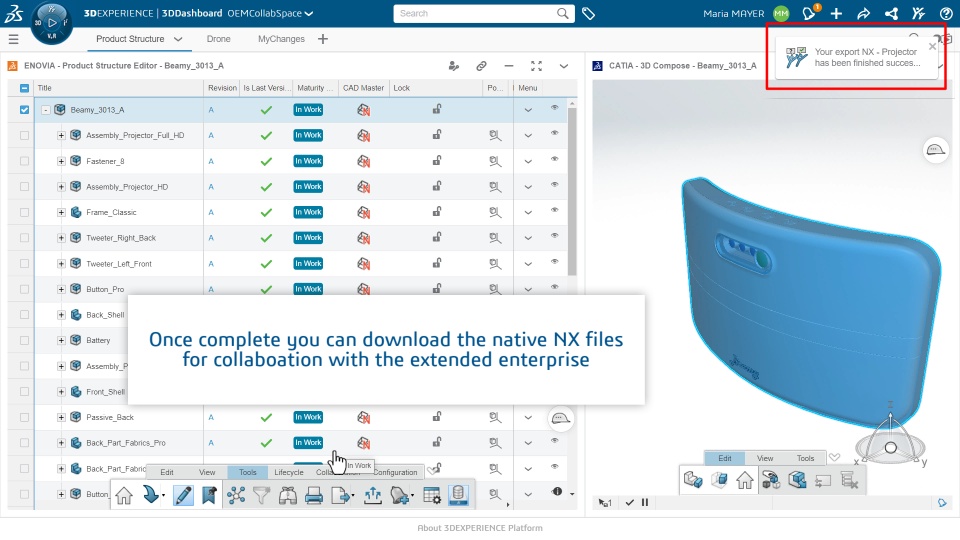Open the table settings icon in toolbar
The height and width of the screenshot is (540, 960).
coord(432,495)
